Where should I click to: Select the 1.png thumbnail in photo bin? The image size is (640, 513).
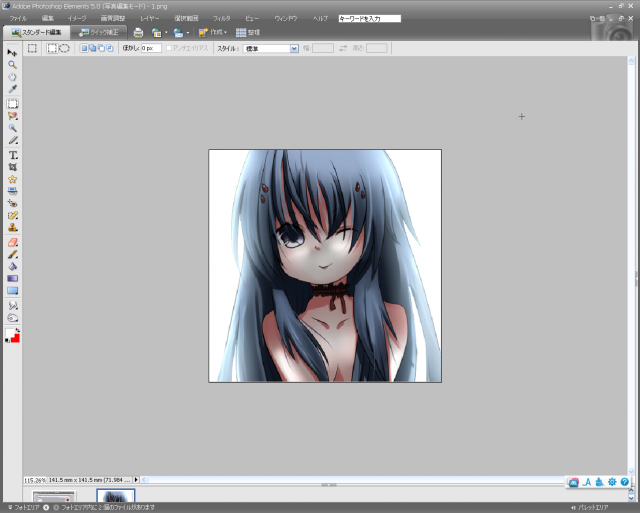[x=116, y=496]
